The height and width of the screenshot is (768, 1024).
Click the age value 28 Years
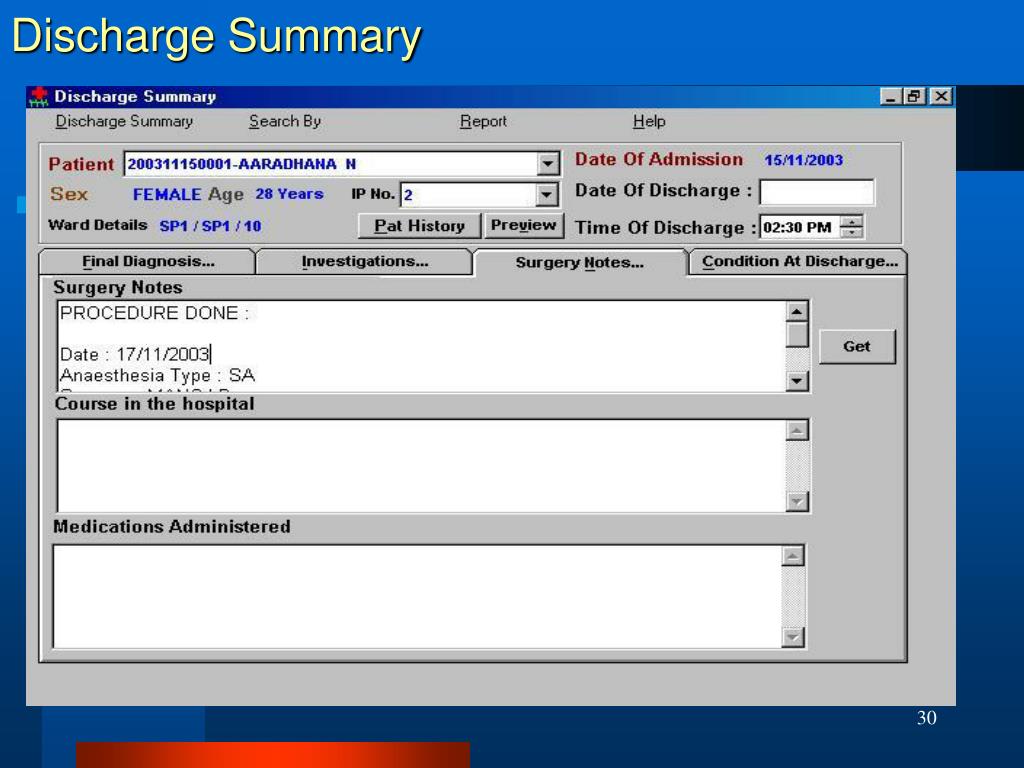tap(289, 194)
